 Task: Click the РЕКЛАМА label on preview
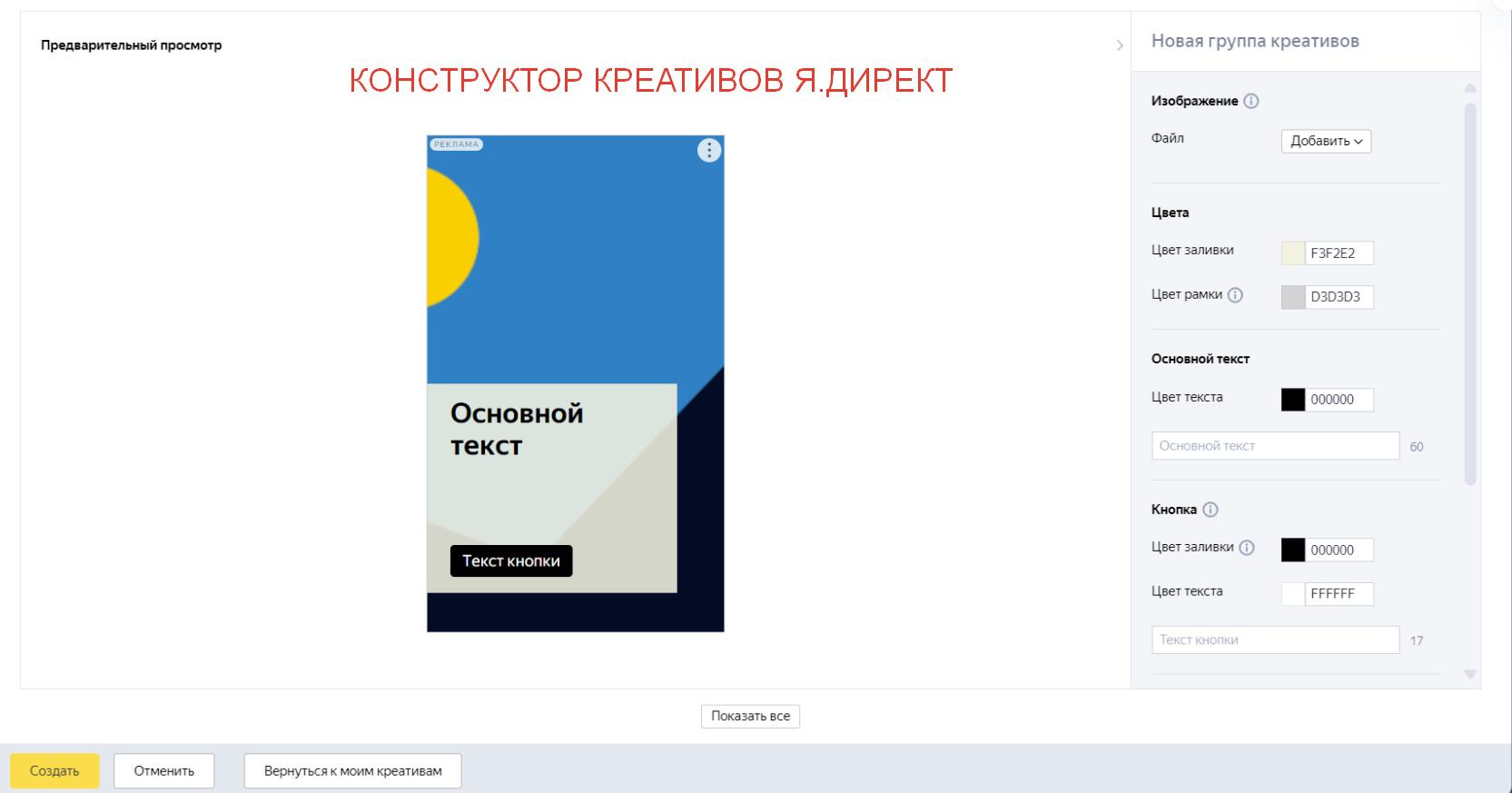pos(456,144)
